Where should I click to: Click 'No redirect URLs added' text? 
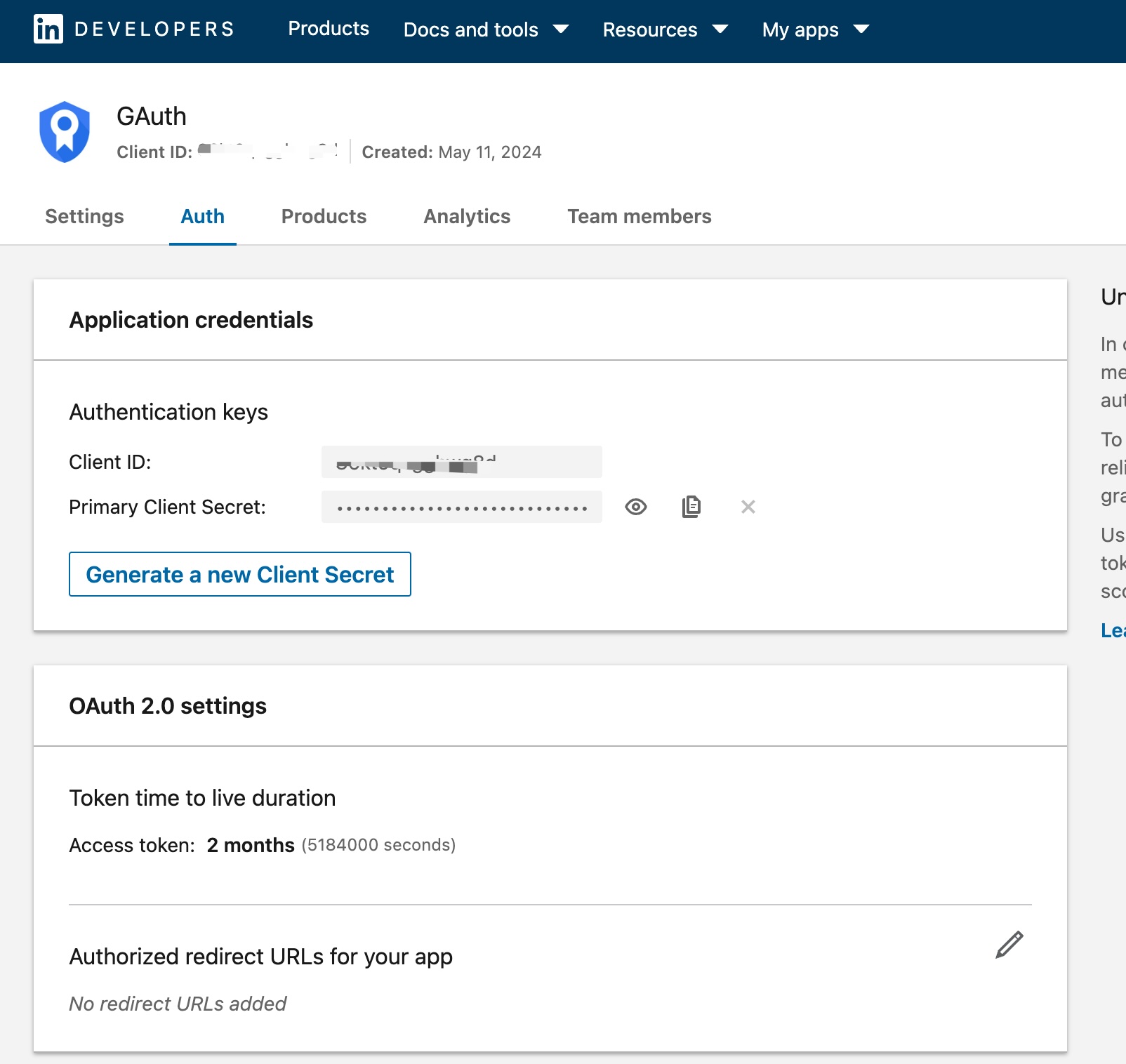click(178, 1004)
